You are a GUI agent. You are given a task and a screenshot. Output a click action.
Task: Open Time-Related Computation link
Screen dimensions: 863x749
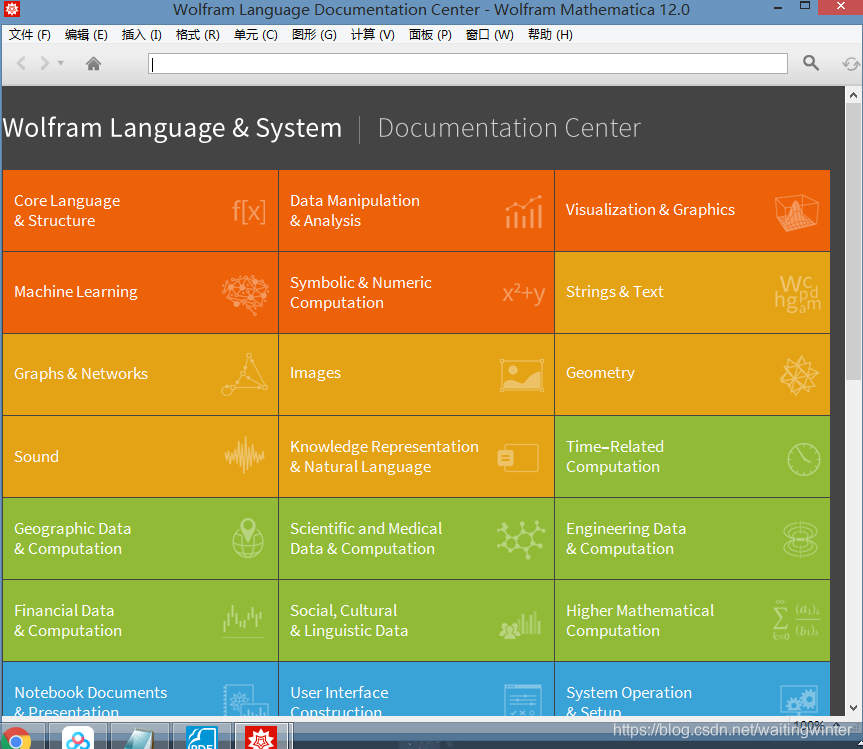[x=615, y=456]
